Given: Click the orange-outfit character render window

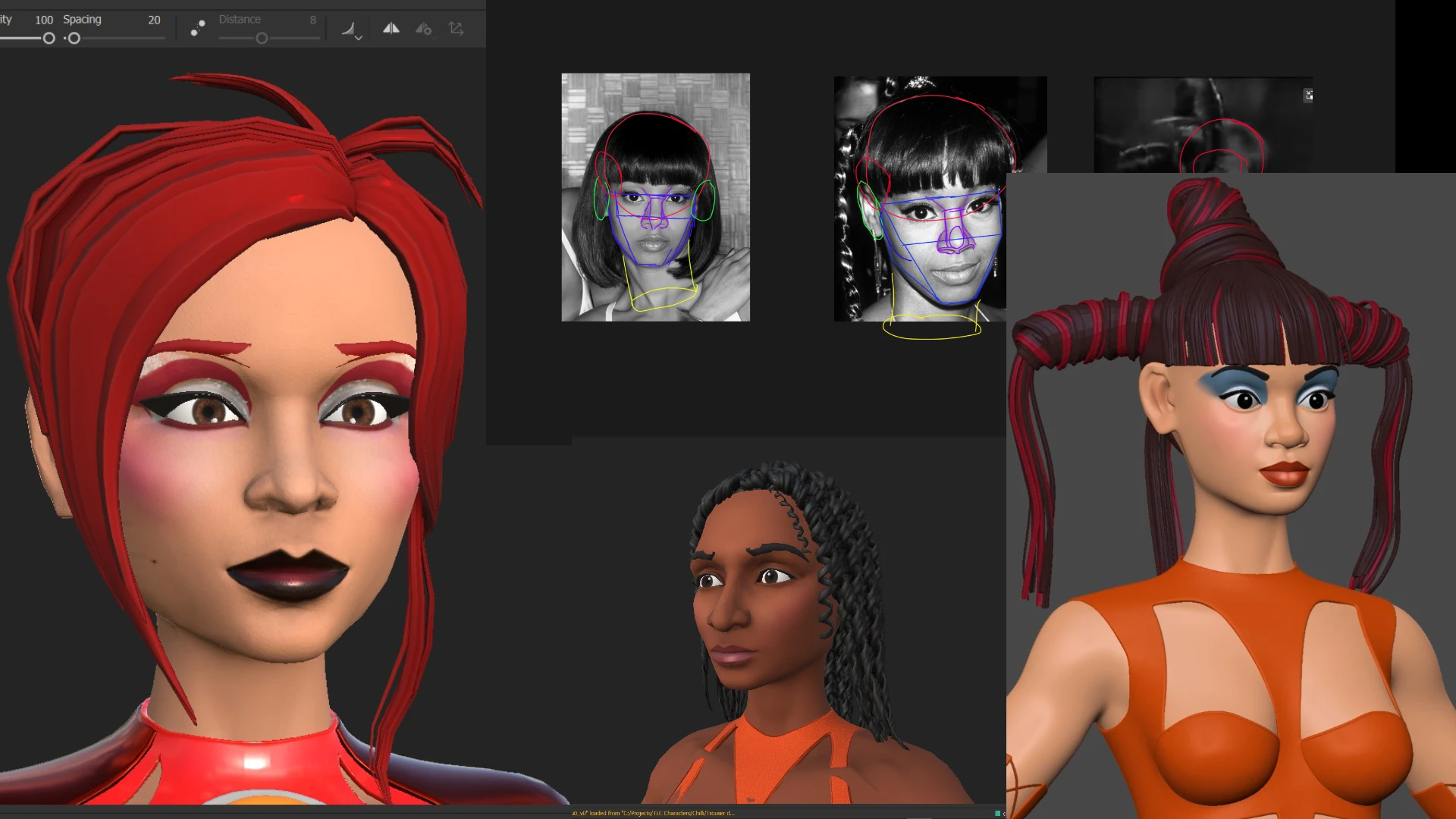Looking at the screenshot, I should pyautogui.click(x=1231, y=496).
